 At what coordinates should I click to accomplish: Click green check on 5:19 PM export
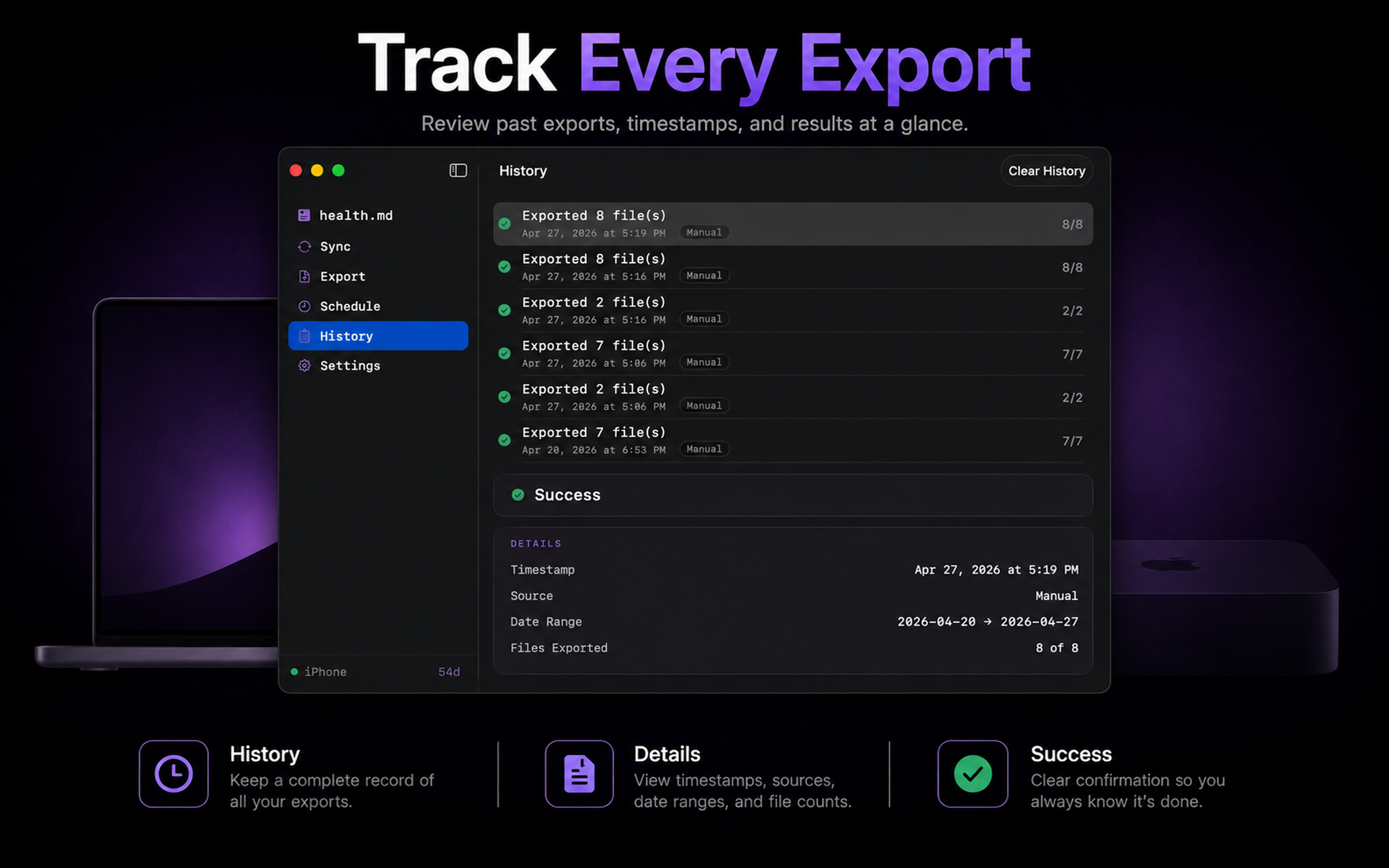coord(504,224)
